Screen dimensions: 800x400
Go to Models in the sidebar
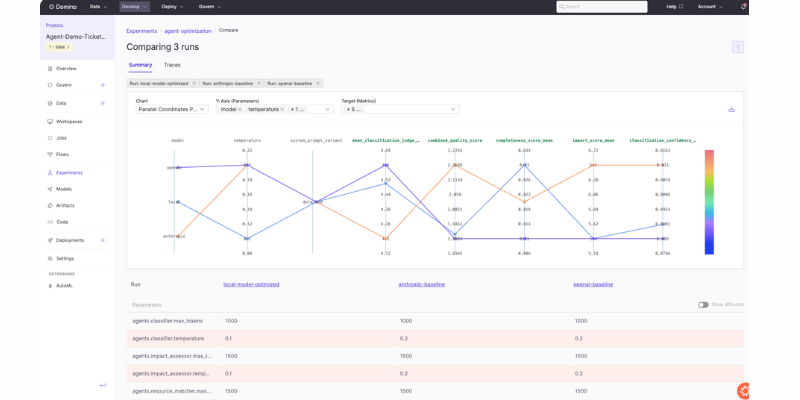tap(63, 188)
